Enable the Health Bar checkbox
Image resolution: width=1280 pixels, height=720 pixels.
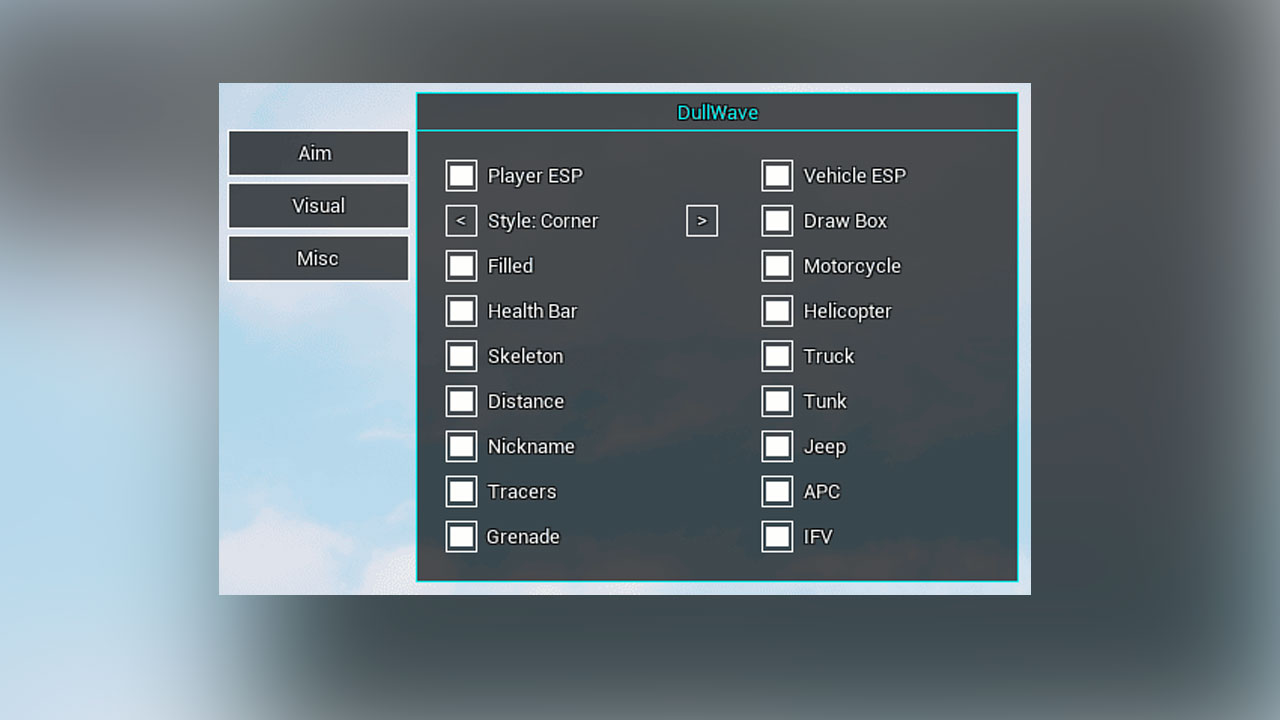coord(461,311)
